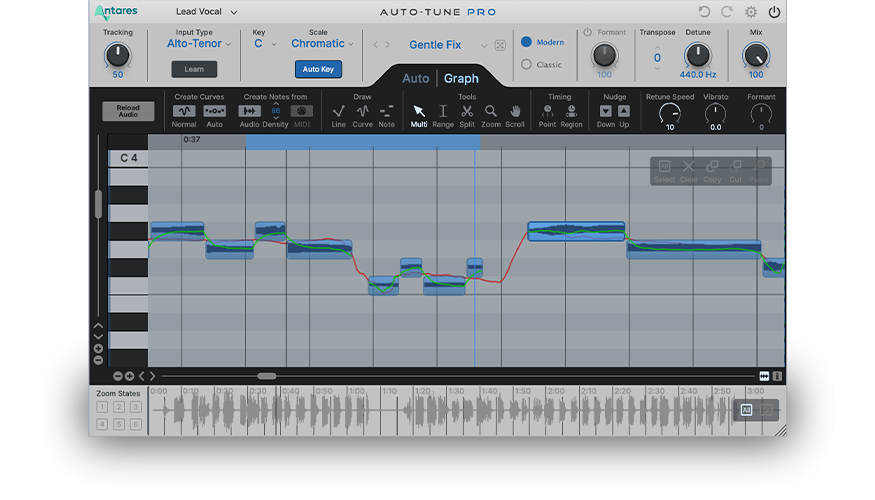Screen dimensions: 875x500
Task: Select the Line draw tool
Action: [338, 111]
